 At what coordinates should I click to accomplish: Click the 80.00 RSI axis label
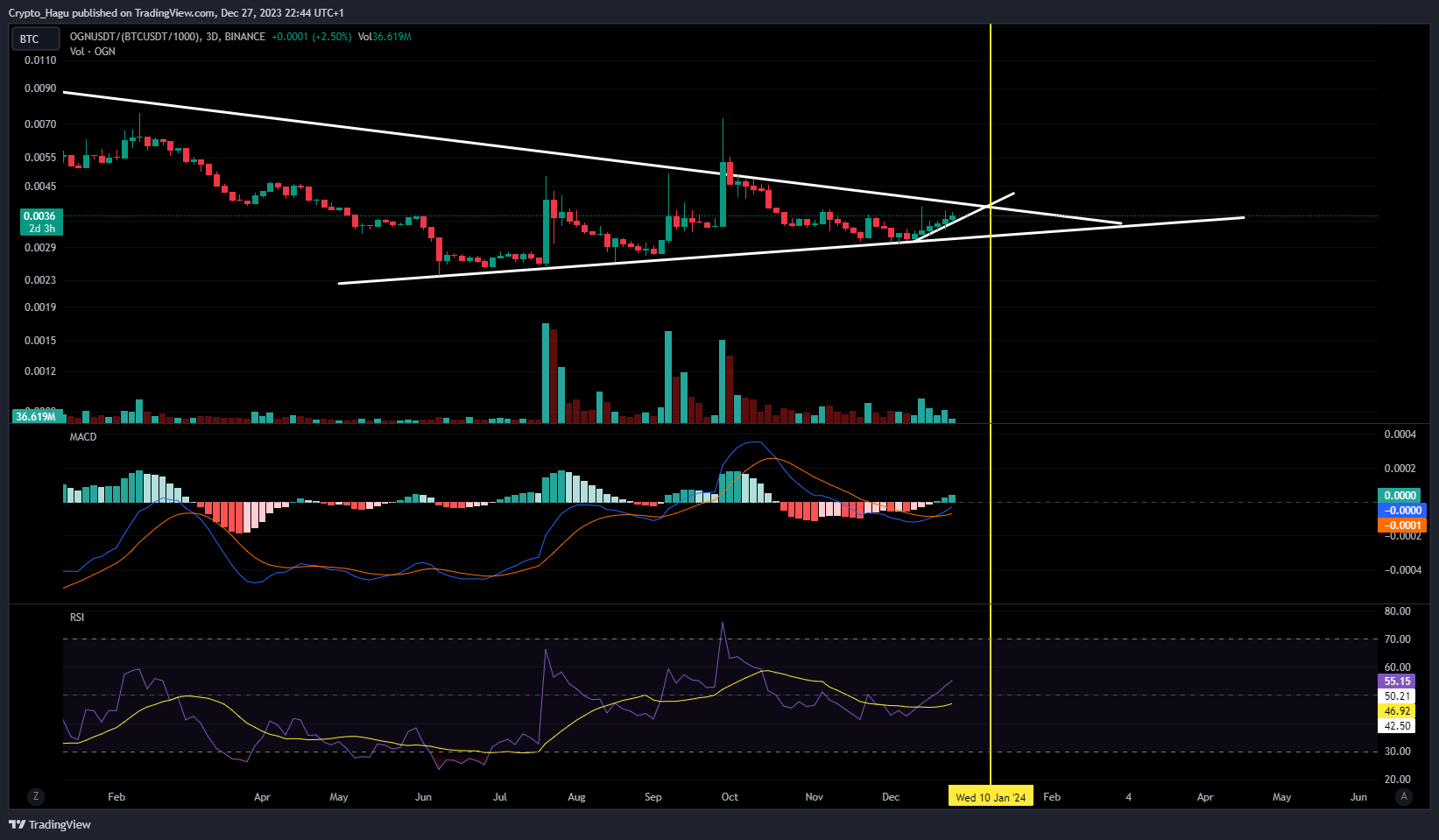pyautogui.click(x=1398, y=611)
